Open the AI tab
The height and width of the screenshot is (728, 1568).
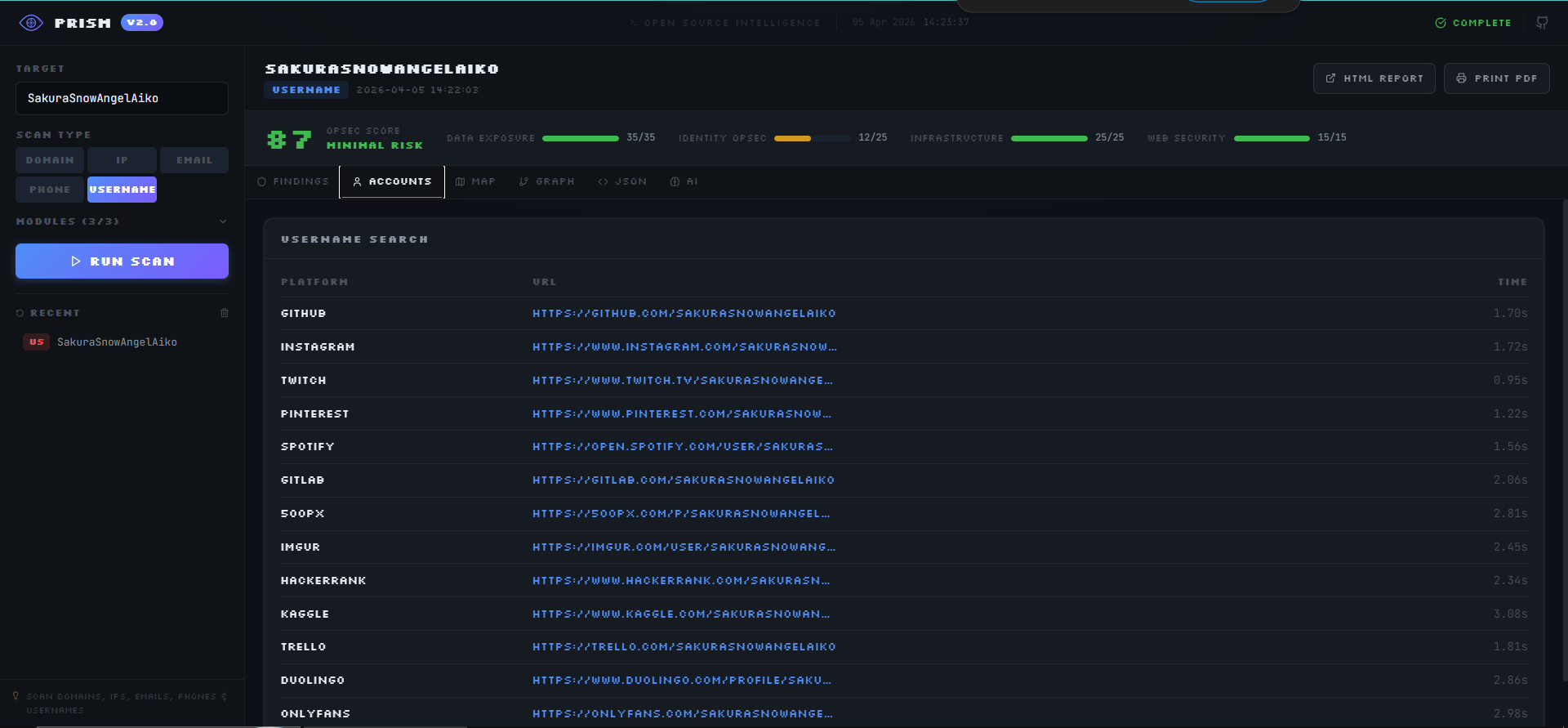(x=684, y=181)
